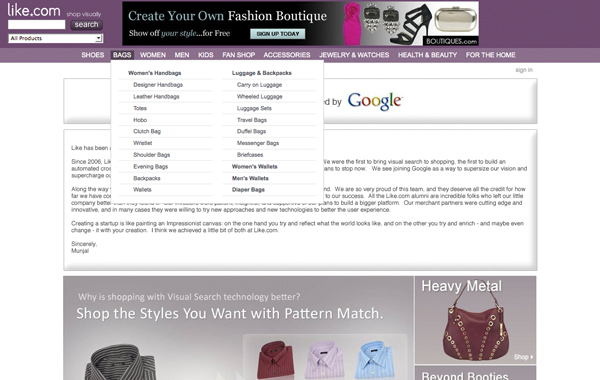Open the FOR THE HOME menu
Viewport: 600px width, 380px height.
[491, 55]
